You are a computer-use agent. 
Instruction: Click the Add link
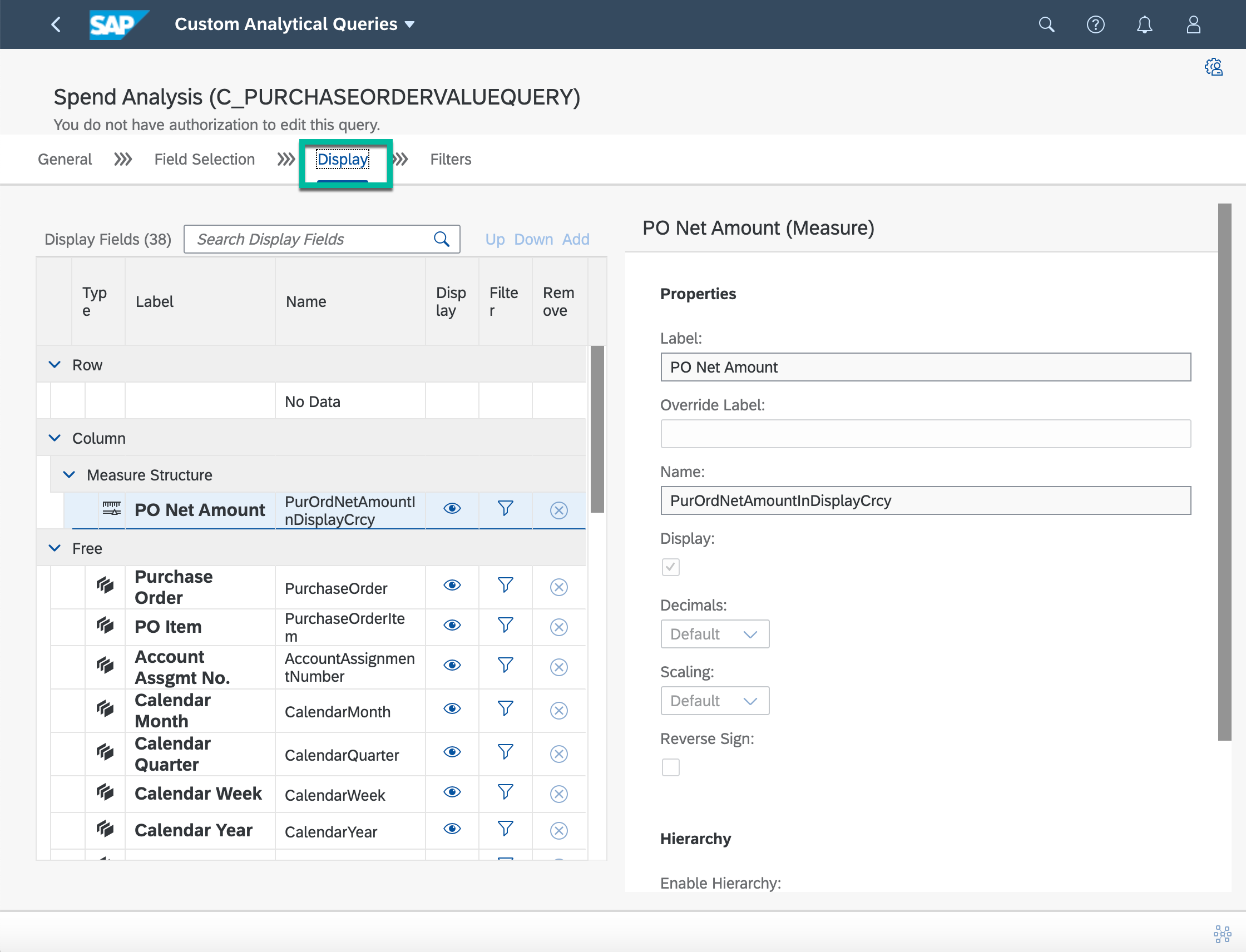575,239
